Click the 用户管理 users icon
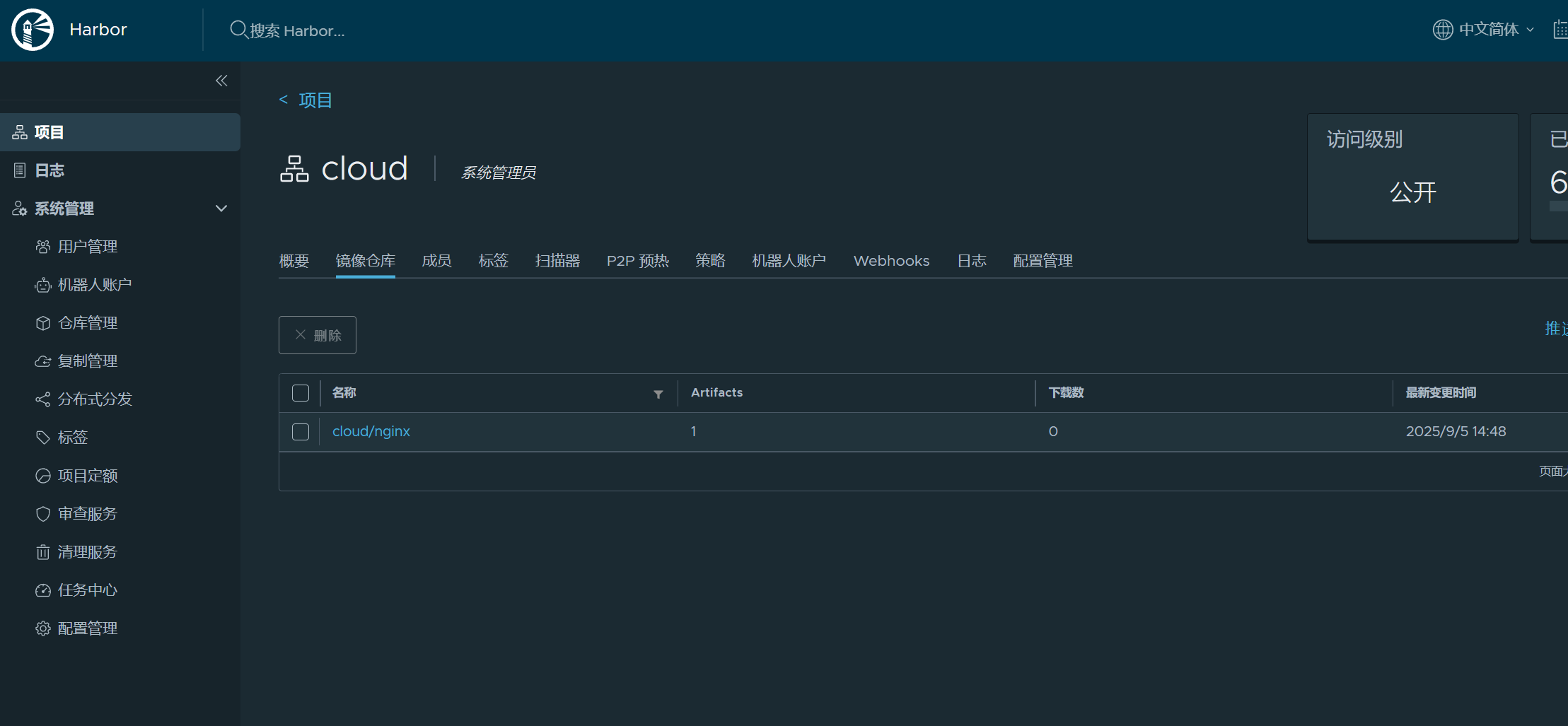 pyautogui.click(x=43, y=247)
